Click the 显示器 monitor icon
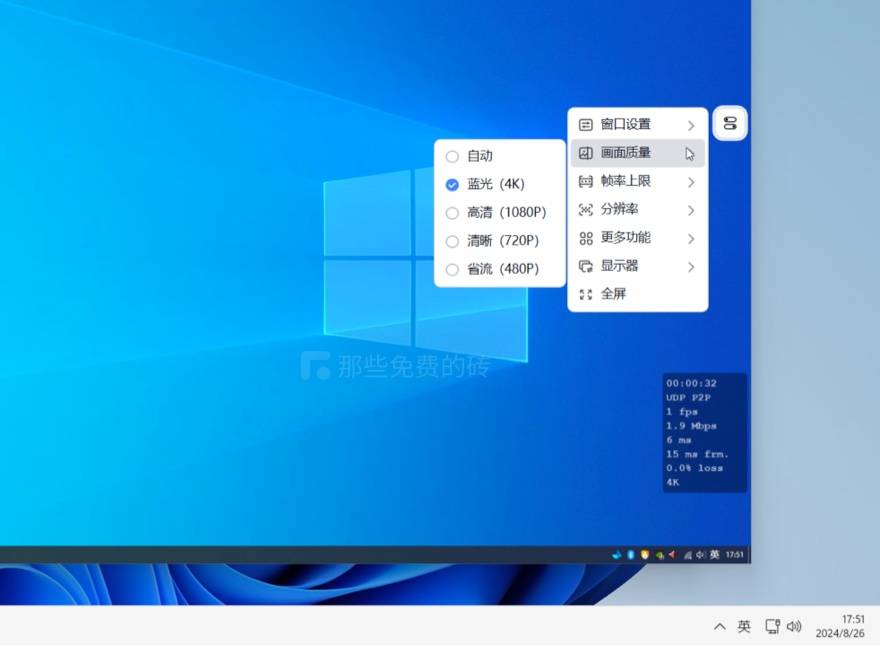Viewport: 880px width, 646px height. (x=585, y=266)
